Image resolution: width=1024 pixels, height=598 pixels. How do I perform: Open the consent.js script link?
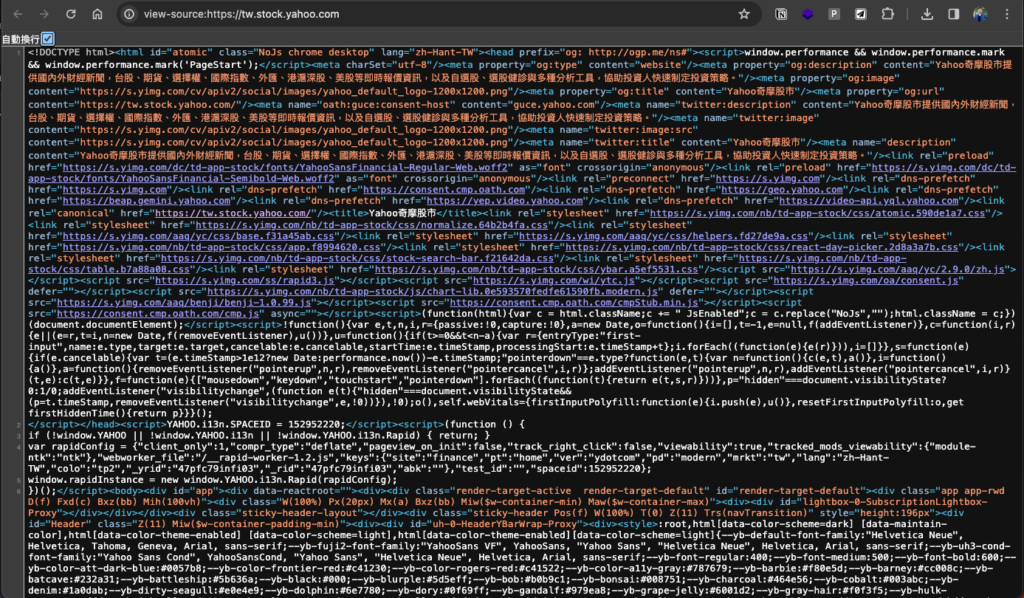click(x=865, y=280)
